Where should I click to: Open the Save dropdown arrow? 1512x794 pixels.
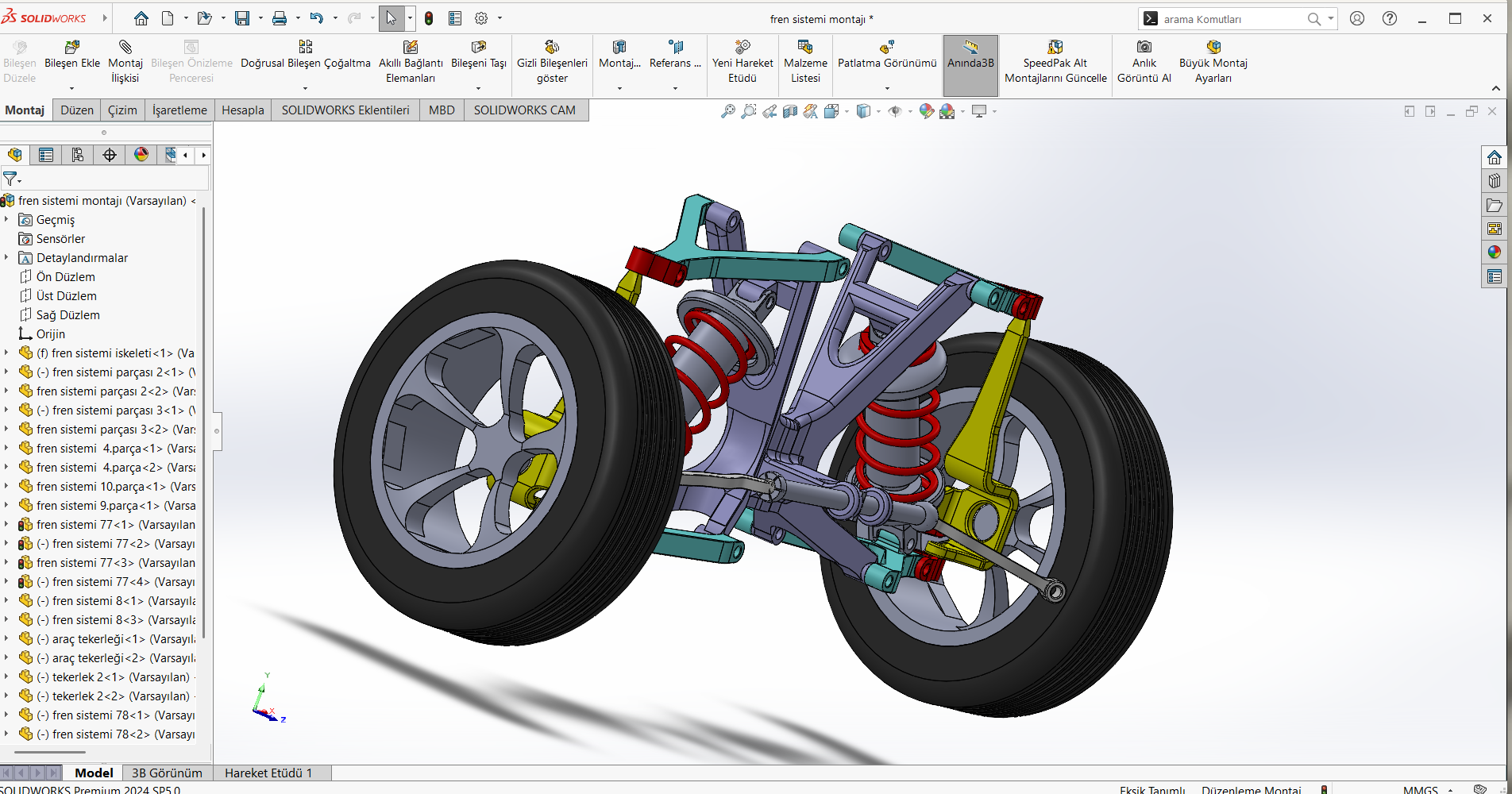point(260,18)
